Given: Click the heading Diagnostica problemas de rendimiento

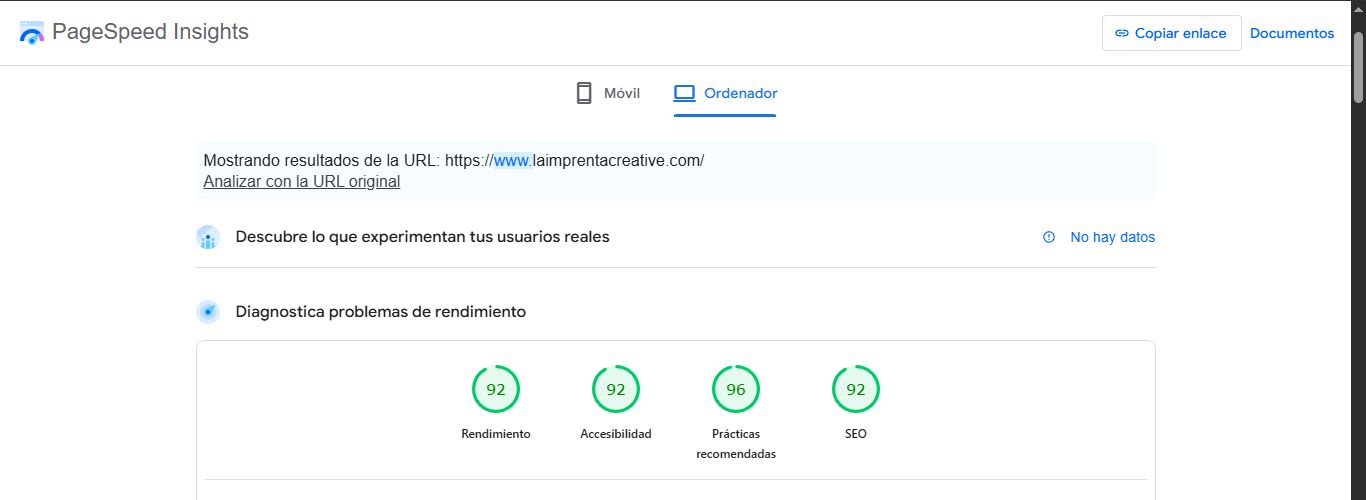Looking at the screenshot, I should tap(381, 312).
